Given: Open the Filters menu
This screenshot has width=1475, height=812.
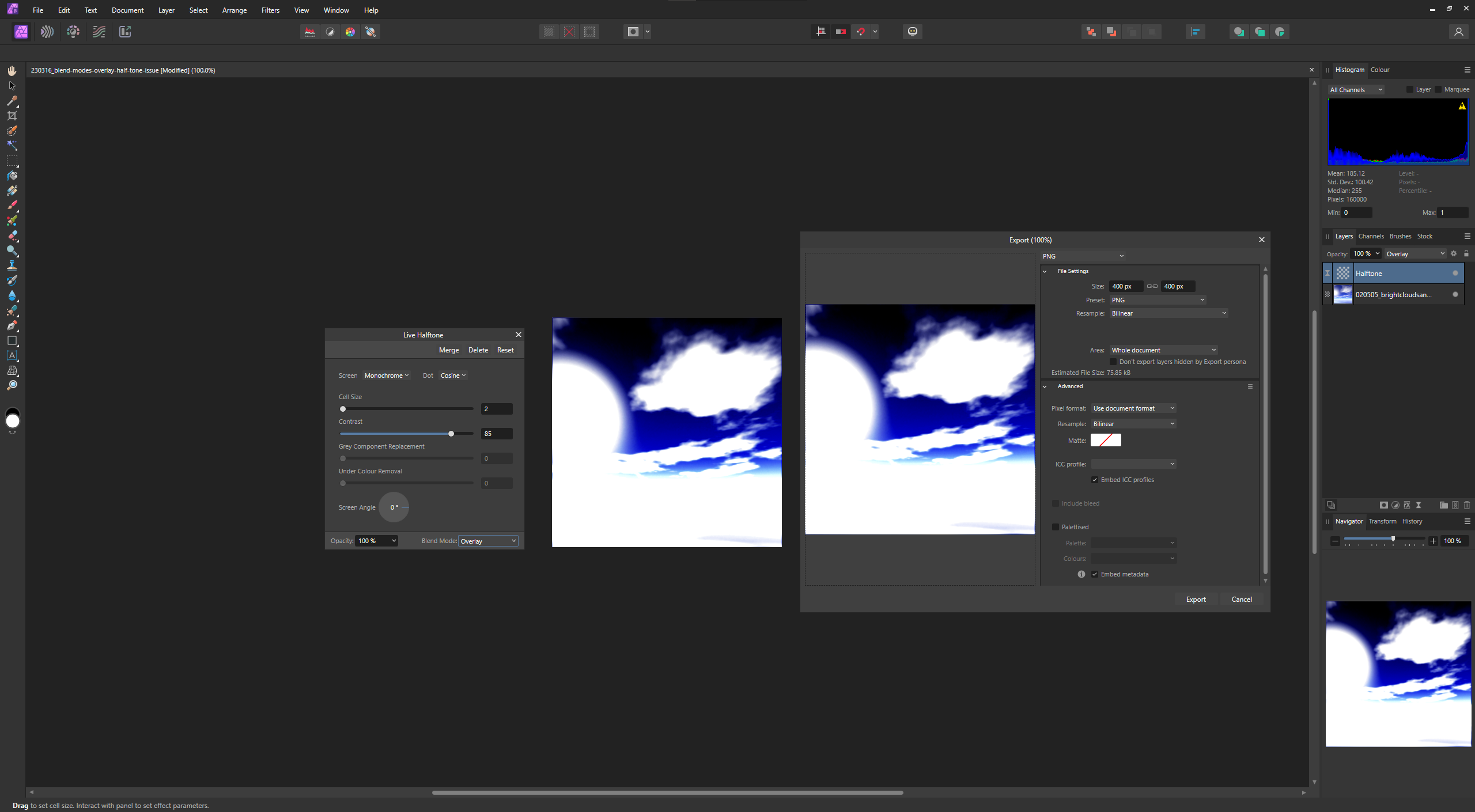Looking at the screenshot, I should [x=270, y=10].
